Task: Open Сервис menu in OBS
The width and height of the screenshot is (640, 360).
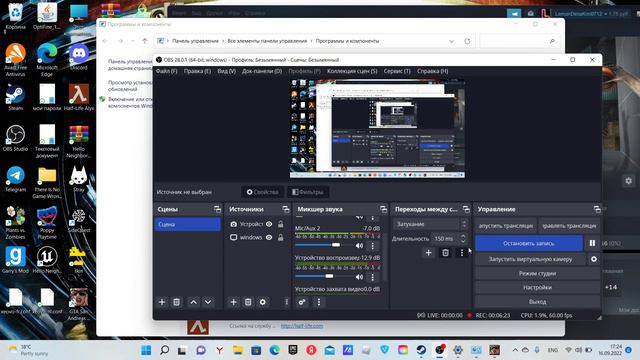Action: tap(397, 71)
